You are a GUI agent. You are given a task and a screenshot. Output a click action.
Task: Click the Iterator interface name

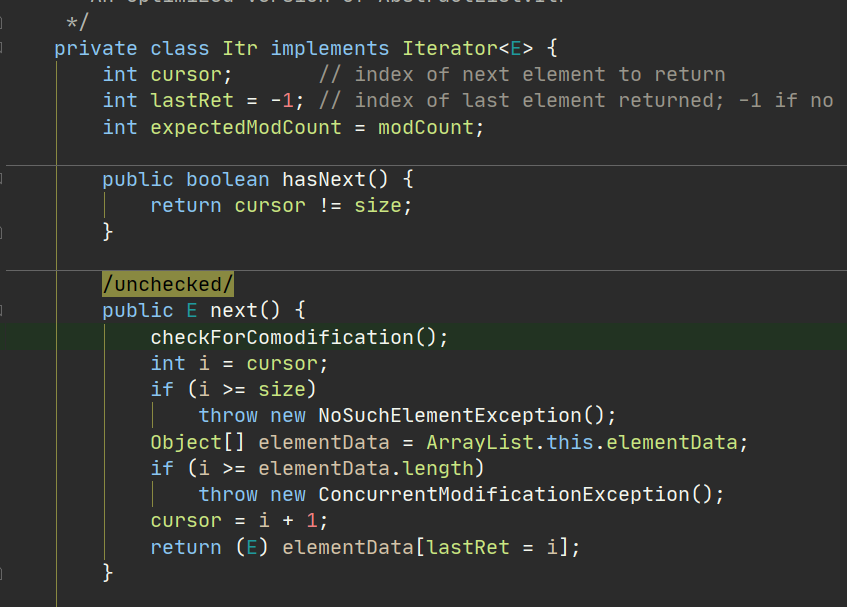click(449, 49)
